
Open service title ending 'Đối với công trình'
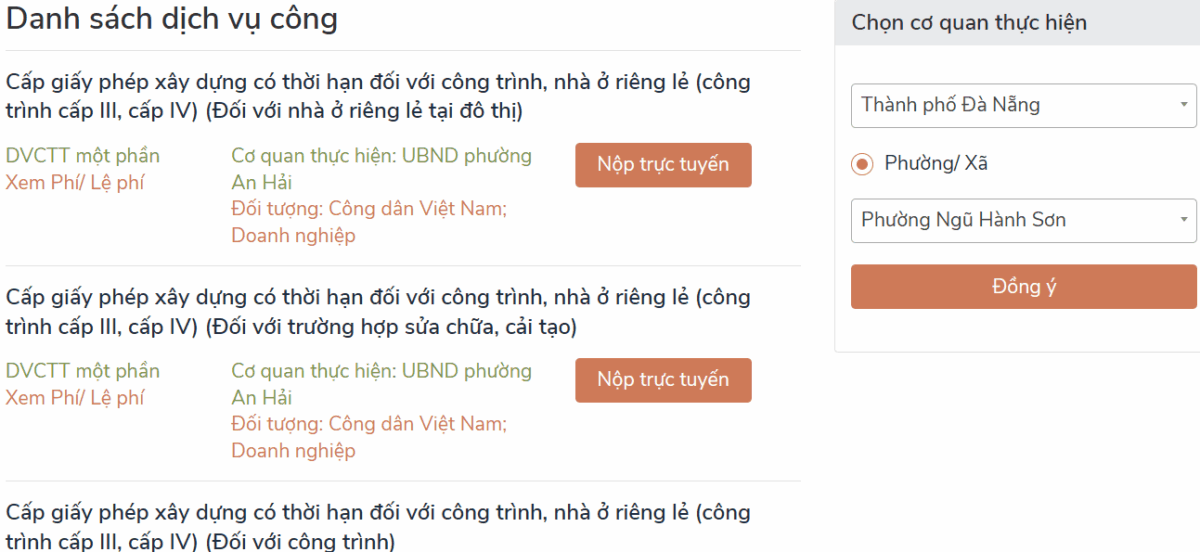pyautogui.click(x=378, y=527)
